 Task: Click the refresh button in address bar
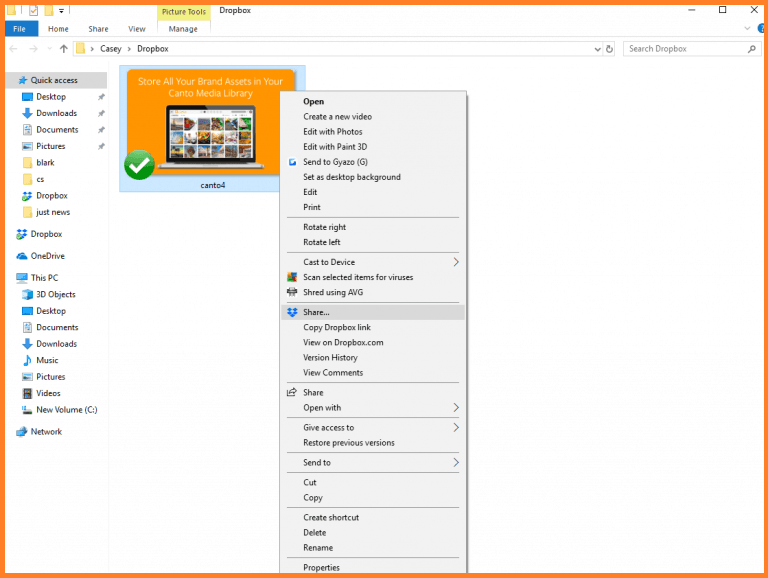pos(609,49)
